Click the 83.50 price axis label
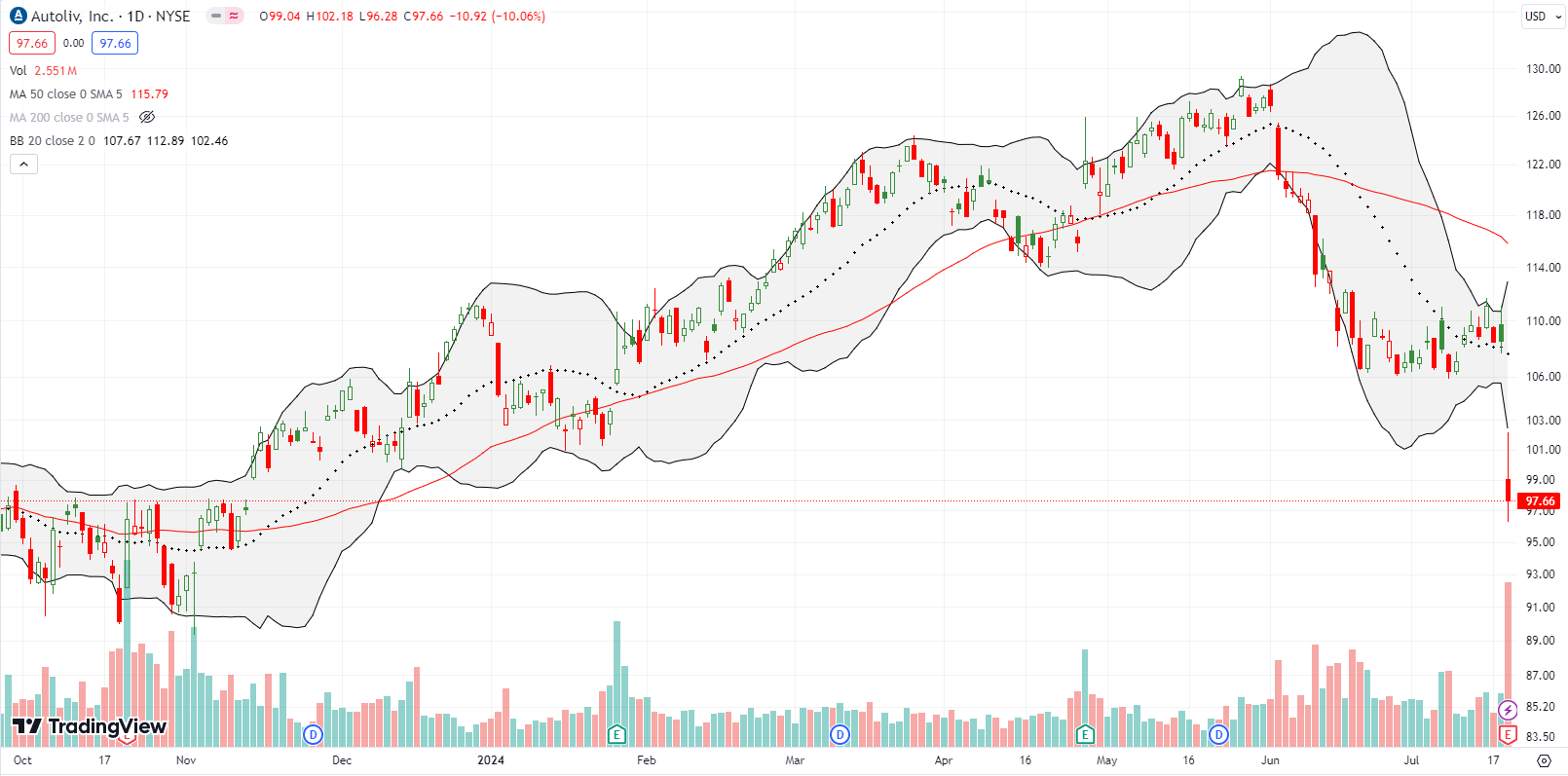Screen dimensions: 1568x776 click(1540, 737)
